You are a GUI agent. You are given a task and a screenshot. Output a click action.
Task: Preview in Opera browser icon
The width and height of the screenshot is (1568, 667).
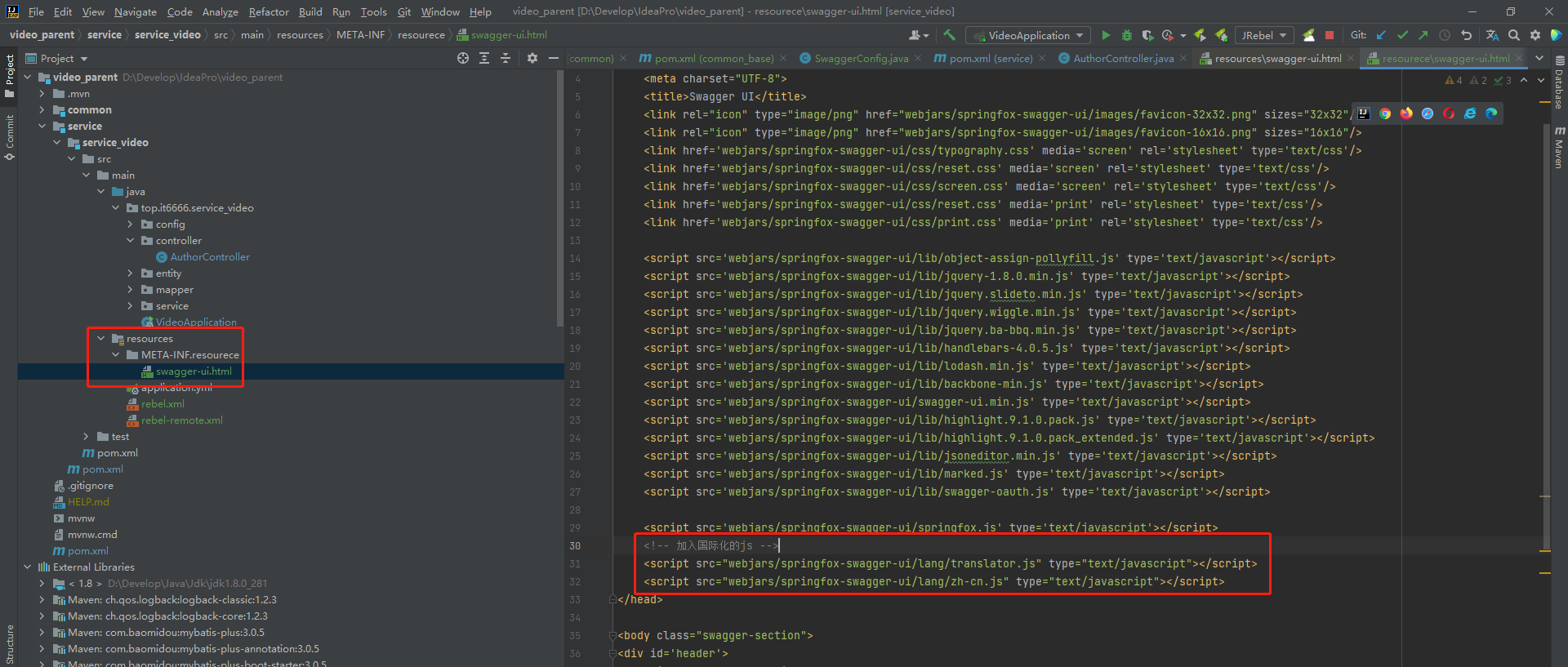point(1449,113)
